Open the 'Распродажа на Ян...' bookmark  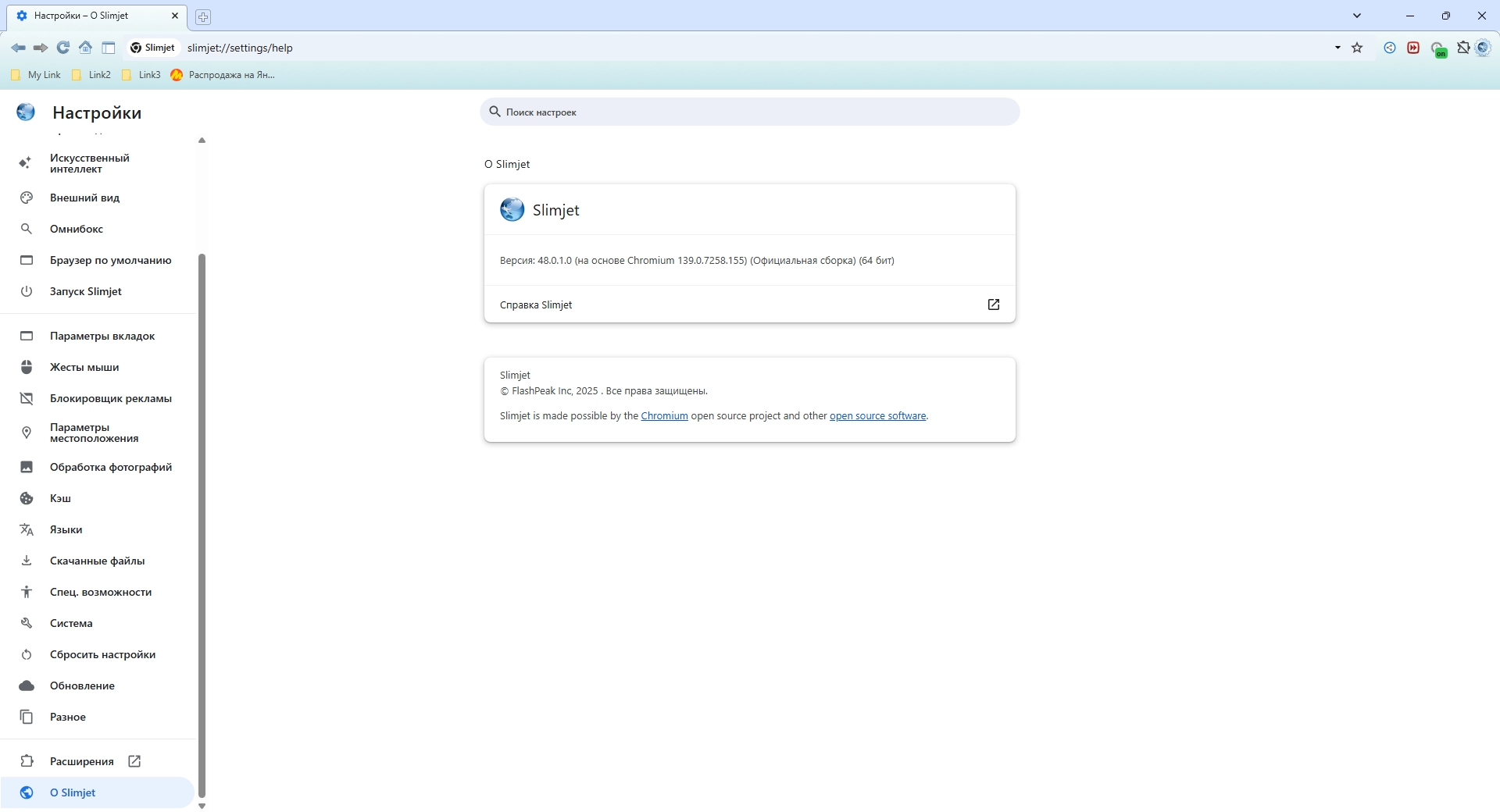pyautogui.click(x=223, y=75)
